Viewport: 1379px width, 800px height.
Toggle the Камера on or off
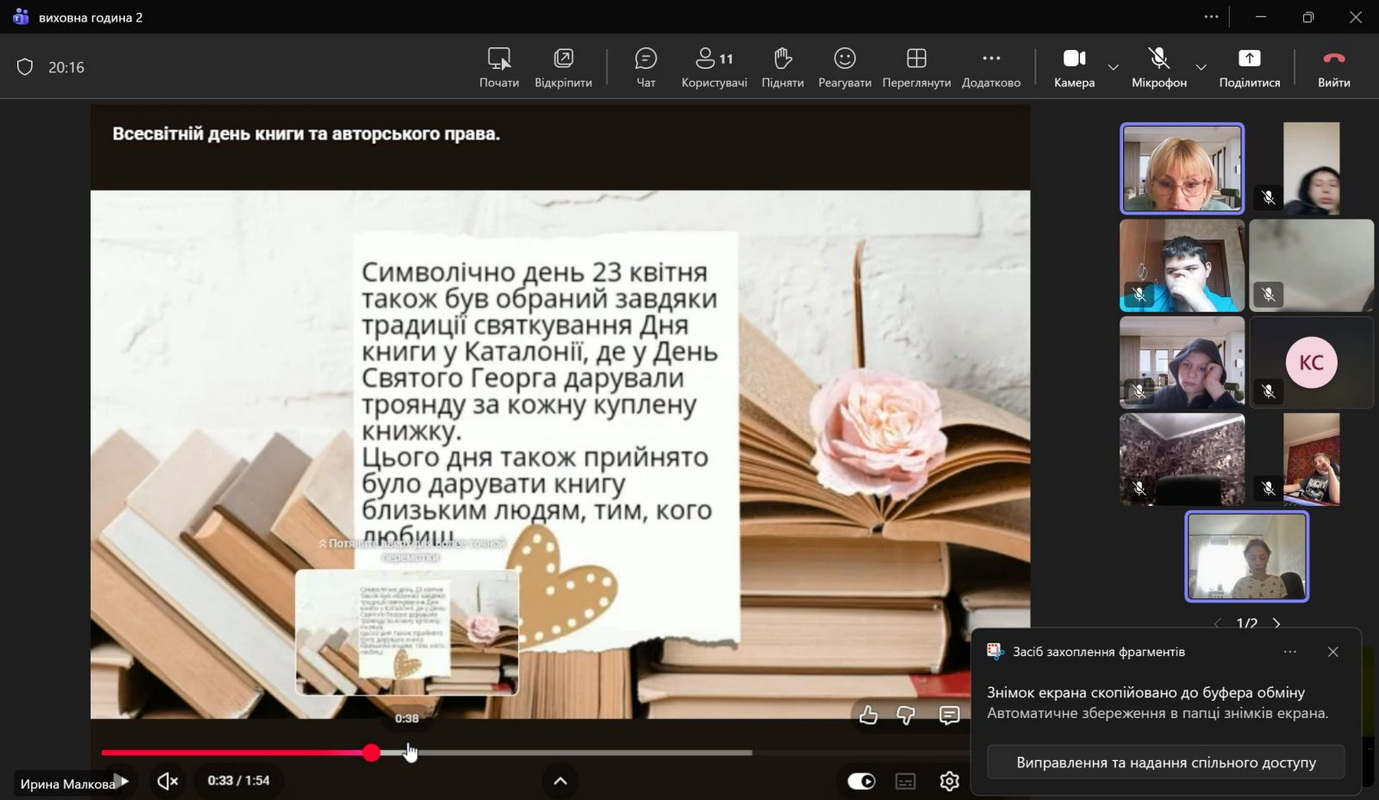1074,67
